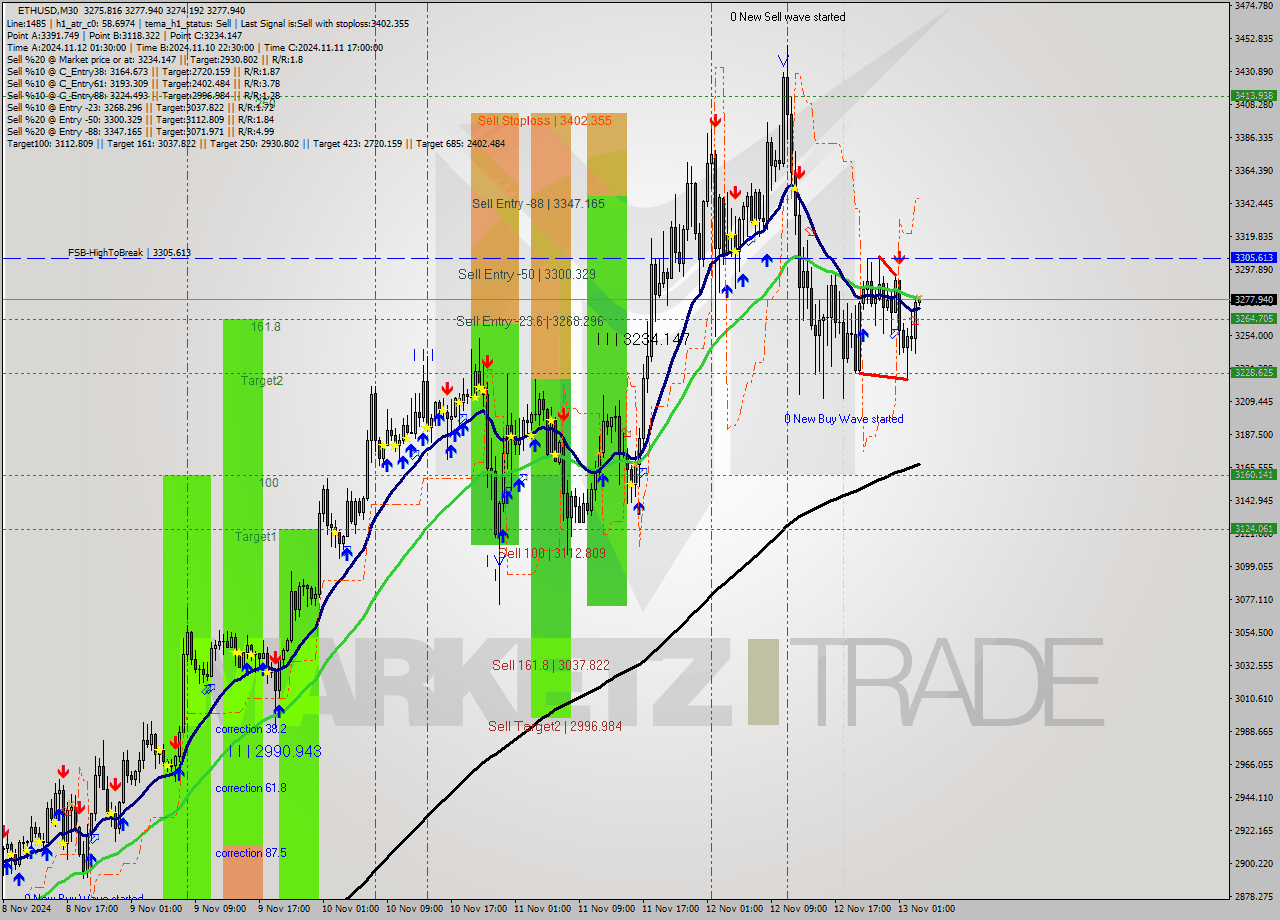Click the 3452.855 price axis value
Image resolution: width=1280 pixels, height=920 pixels.
[x=1253, y=39]
